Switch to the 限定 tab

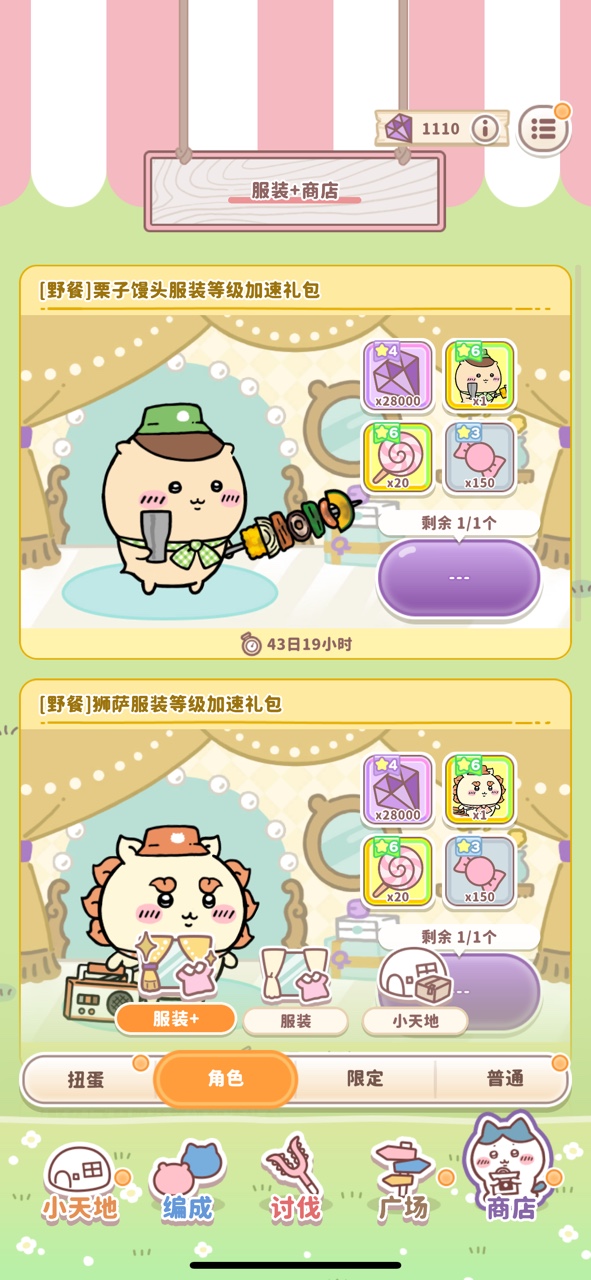pyautogui.click(x=365, y=1079)
